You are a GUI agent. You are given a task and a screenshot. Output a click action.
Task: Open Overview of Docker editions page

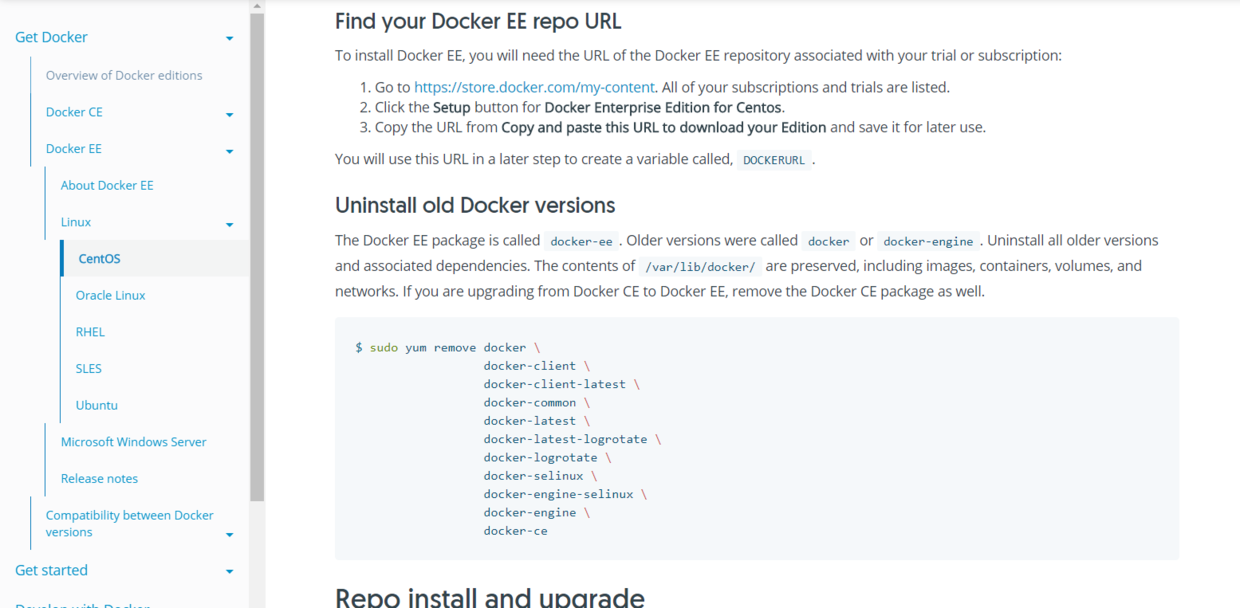124,75
